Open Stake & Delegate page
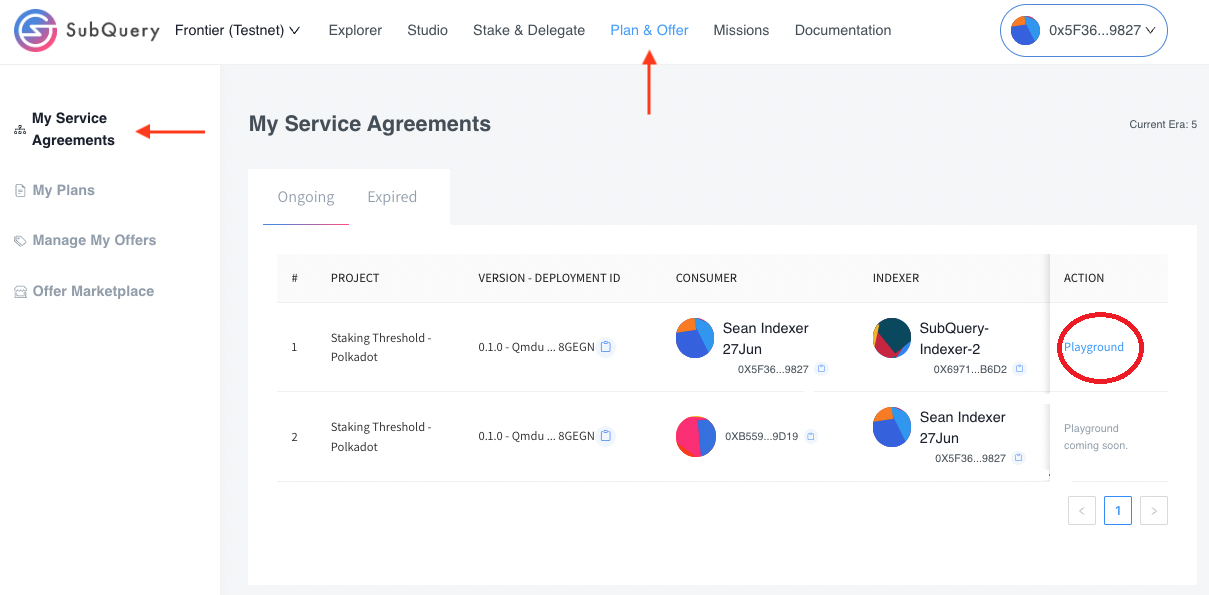The height and width of the screenshot is (595, 1209). coord(529,30)
